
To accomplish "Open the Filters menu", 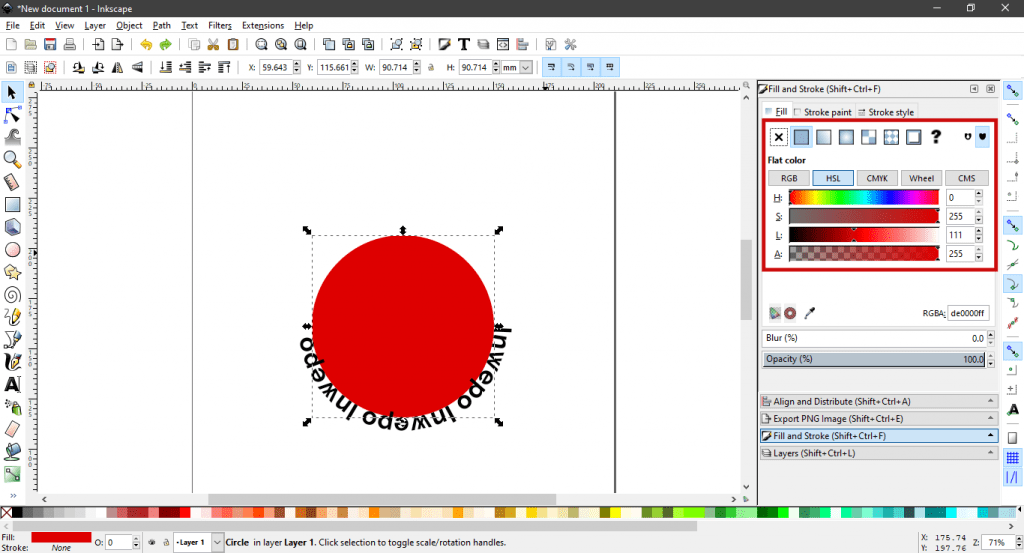I will coord(219,25).
